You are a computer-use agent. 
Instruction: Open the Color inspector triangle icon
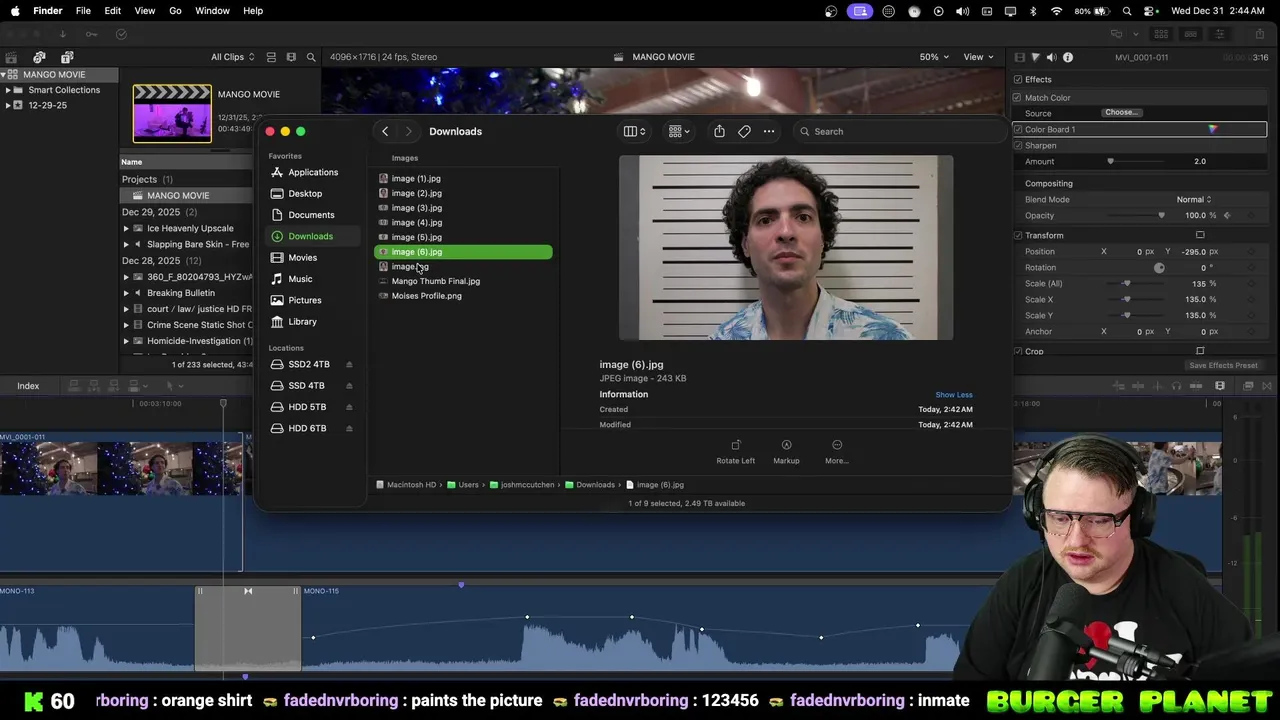tap(1035, 57)
